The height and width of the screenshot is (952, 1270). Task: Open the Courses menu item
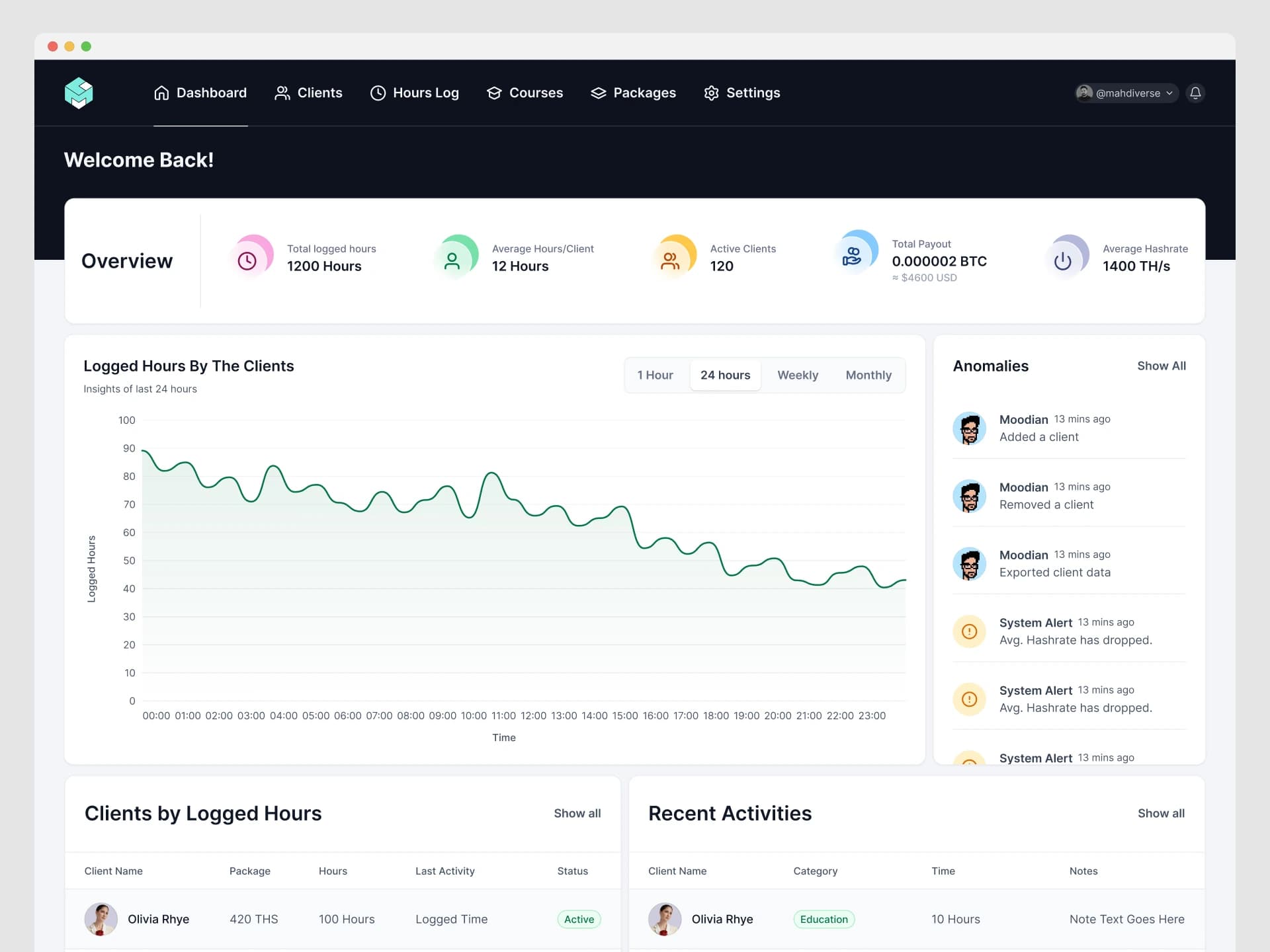(525, 93)
